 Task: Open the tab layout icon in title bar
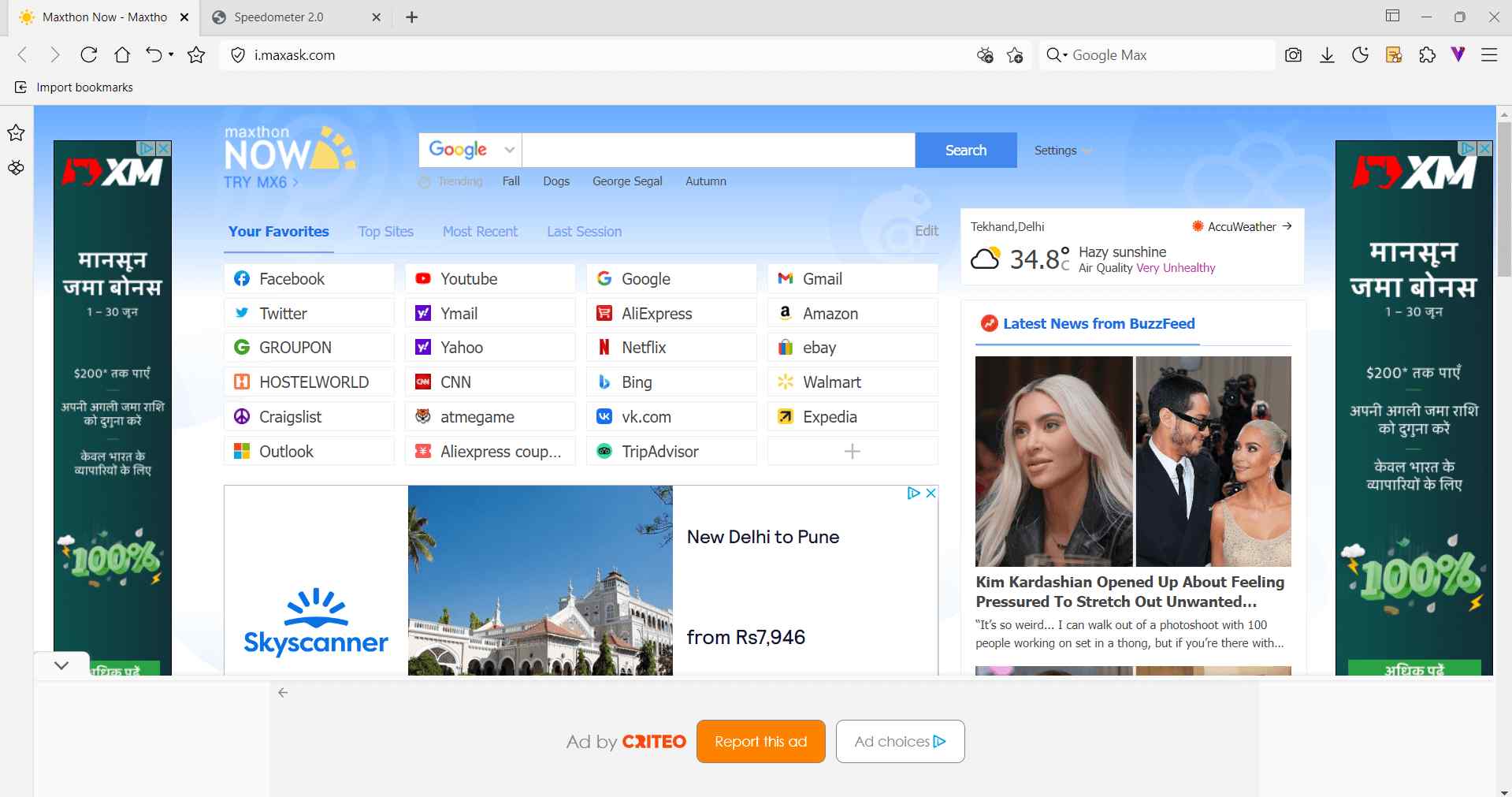click(x=1393, y=16)
